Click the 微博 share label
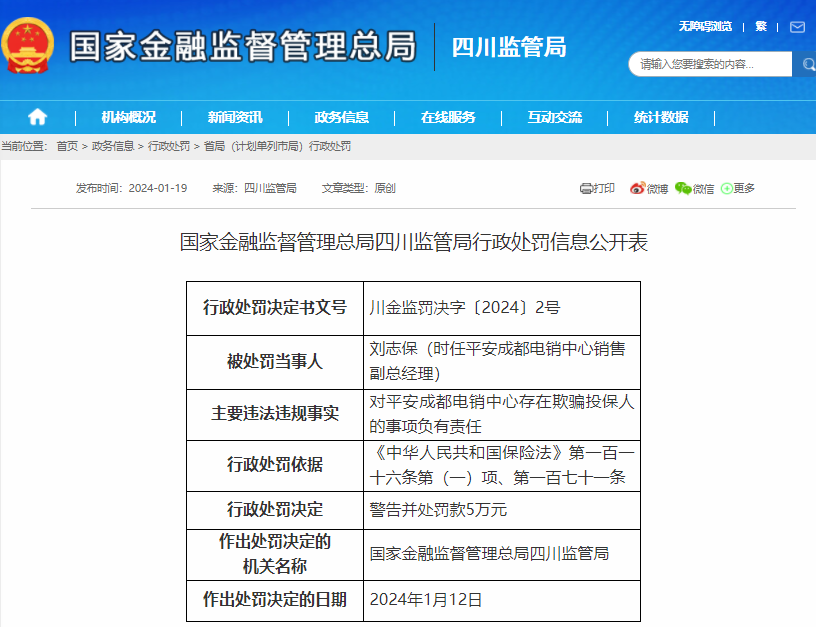816x627 pixels. pyautogui.click(x=657, y=189)
